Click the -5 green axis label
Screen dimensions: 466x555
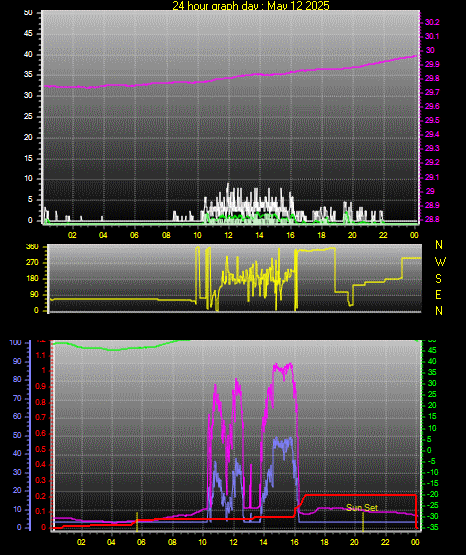click(x=431, y=461)
